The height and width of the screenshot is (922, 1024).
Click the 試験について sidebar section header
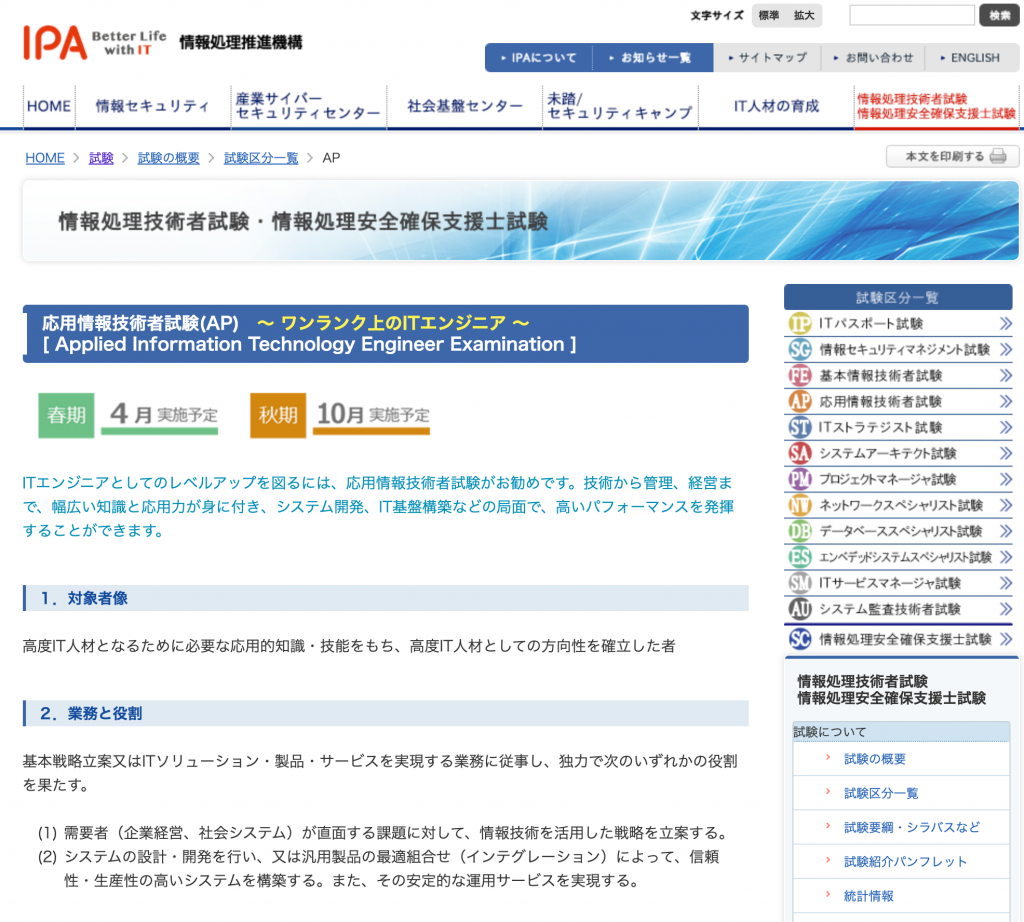pos(901,731)
